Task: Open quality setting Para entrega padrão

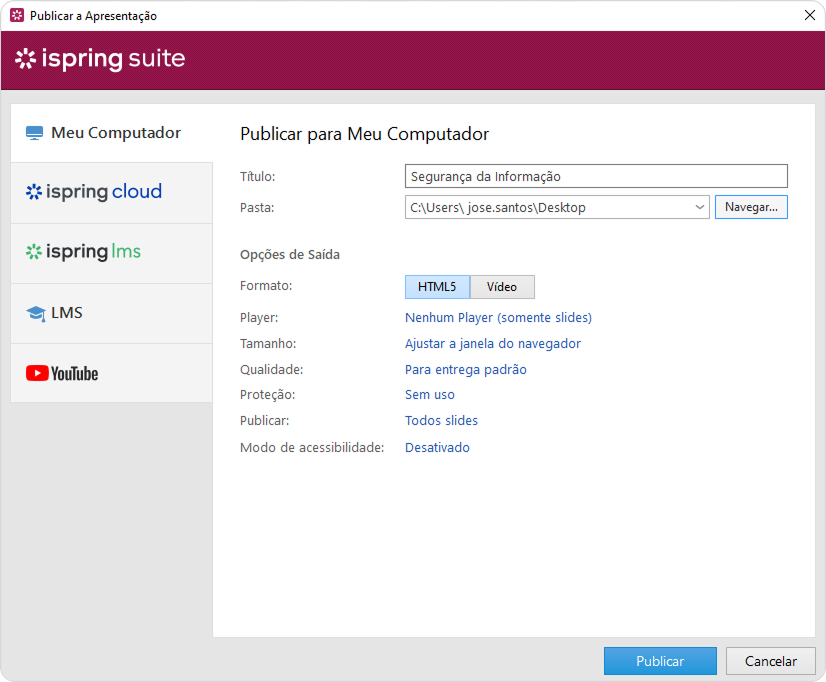Action: click(465, 370)
